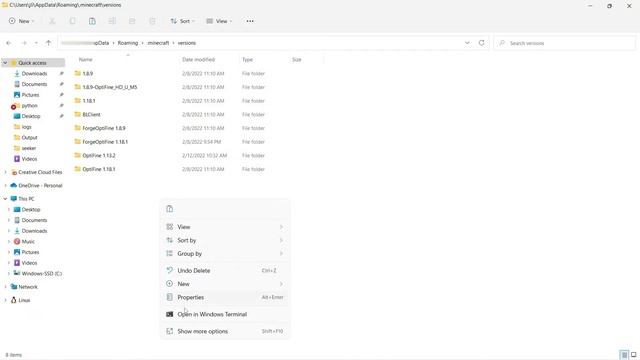Go forward with the forward arrow

coord(24,43)
